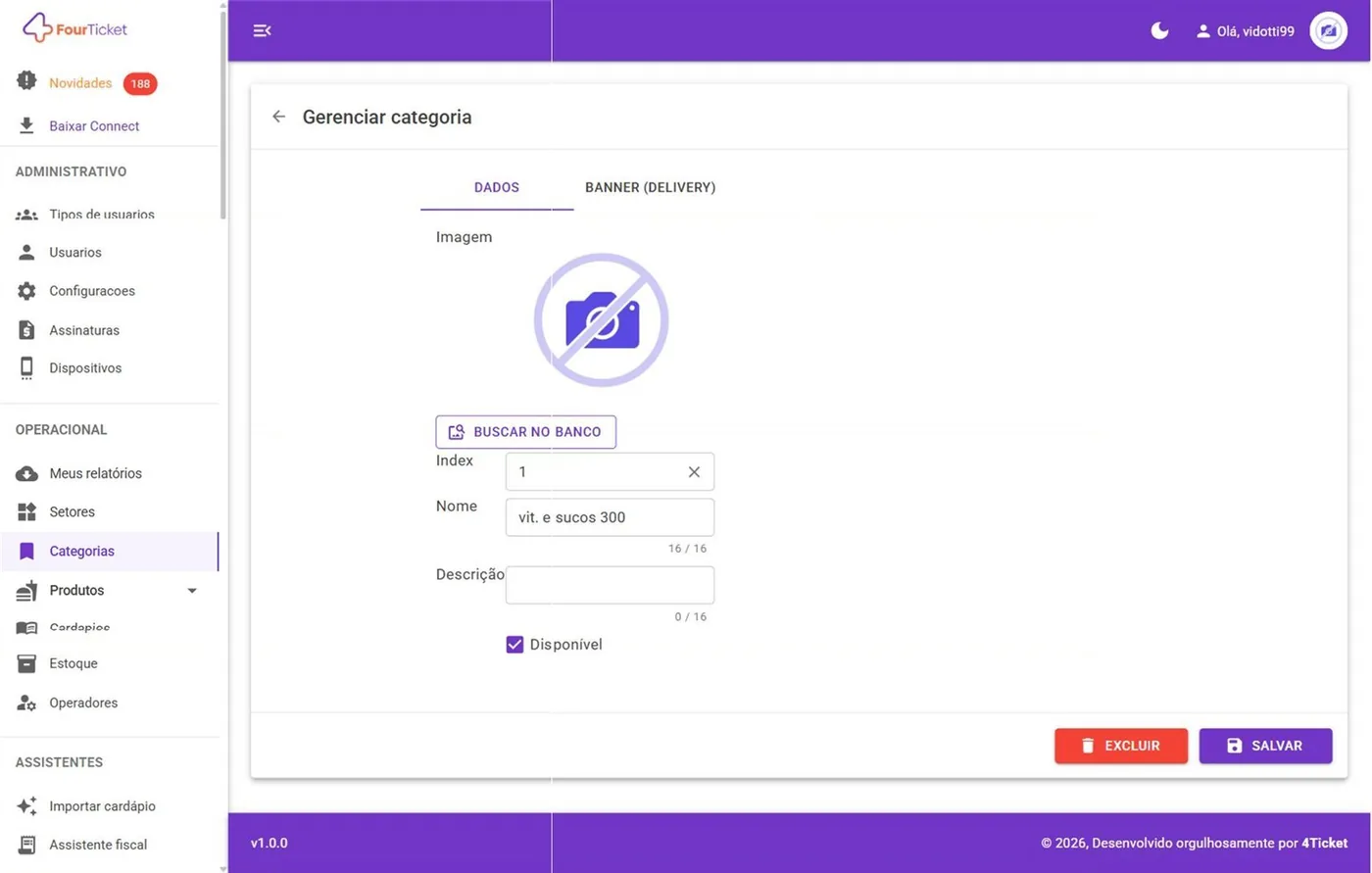The image size is (1372, 873).
Task: Click the red EXCLUIR button
Action: click(1121, 746)
